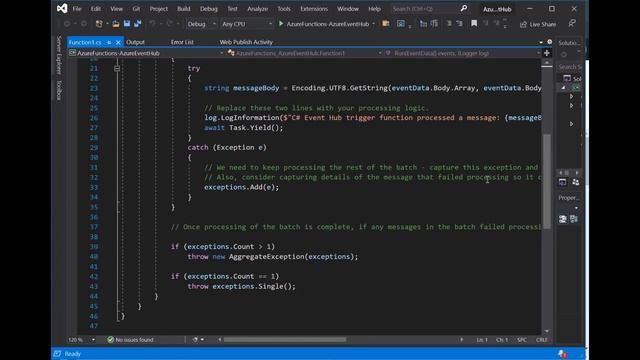Save all files
The width and height of the screenshot is (640, 360).
tap(138, 24)
